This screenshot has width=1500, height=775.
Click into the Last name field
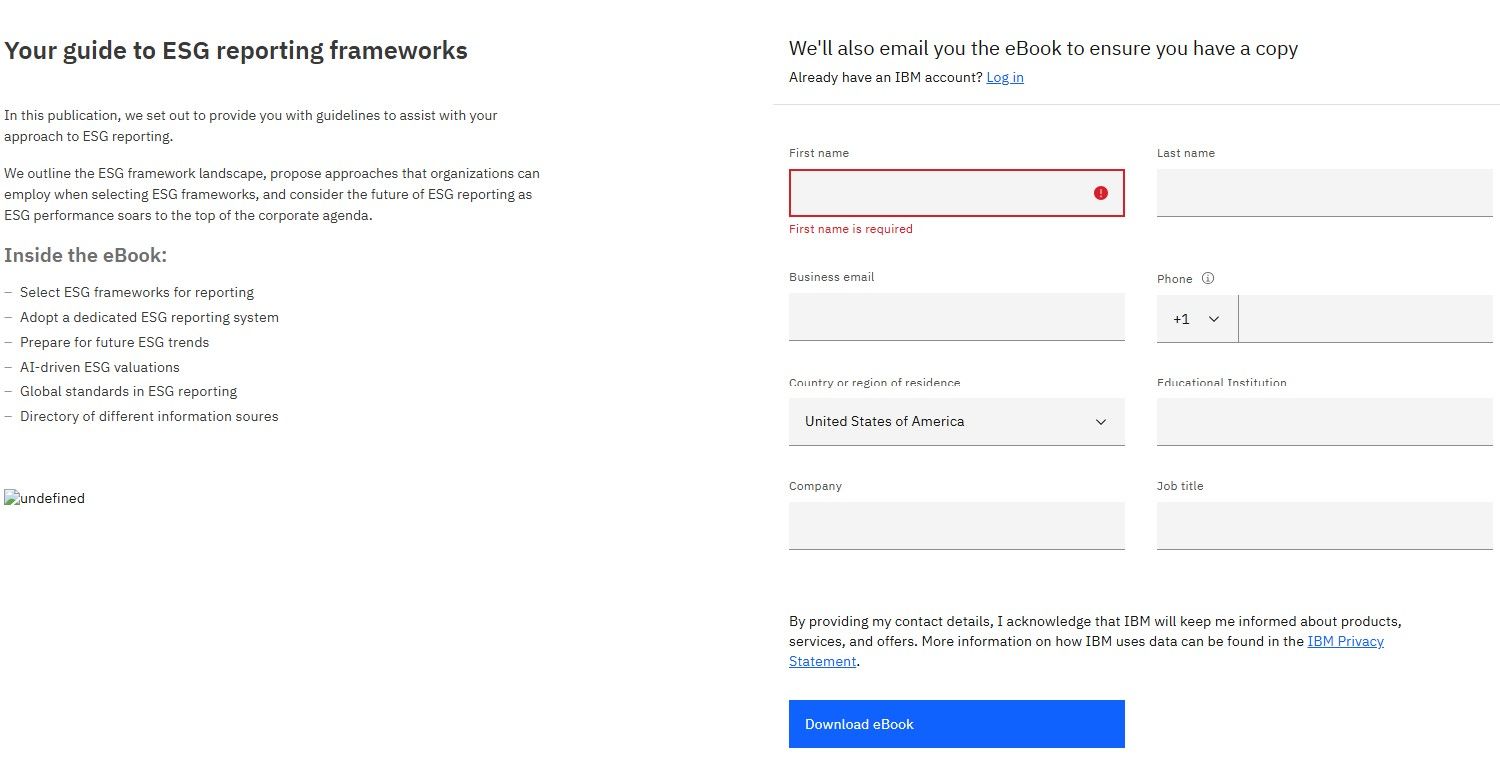click(1324, 193)
